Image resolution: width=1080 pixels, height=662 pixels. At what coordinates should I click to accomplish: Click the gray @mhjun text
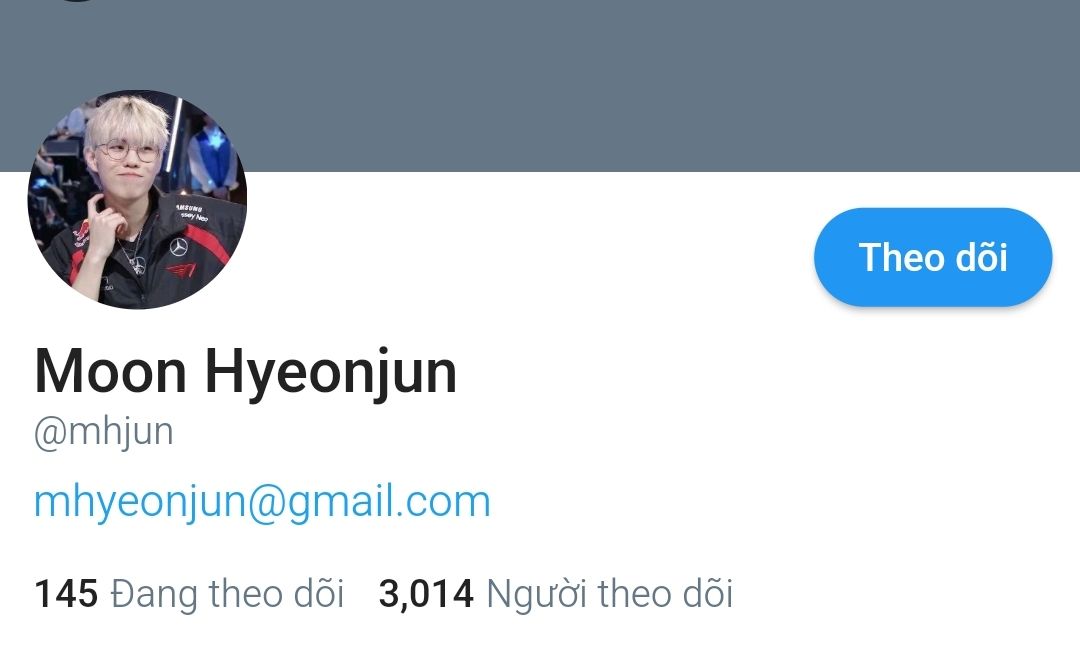[103, 433]
